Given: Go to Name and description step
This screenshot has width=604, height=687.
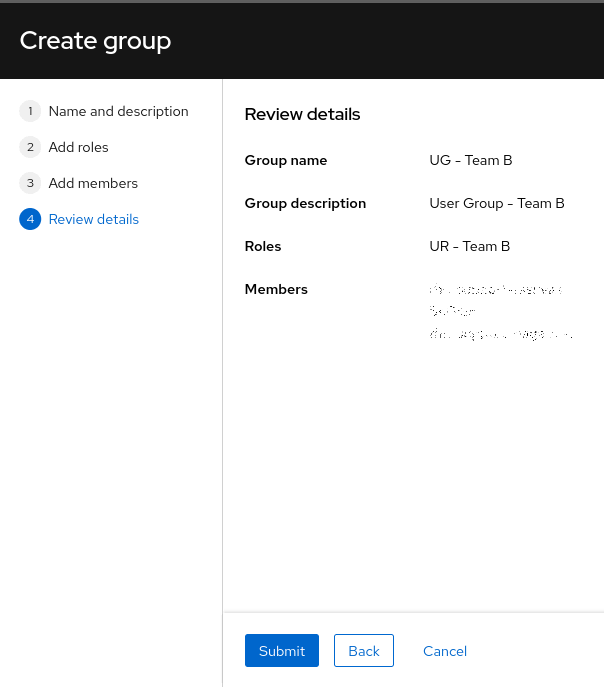Looking at the screenshot, I should [x=118, y=111].
